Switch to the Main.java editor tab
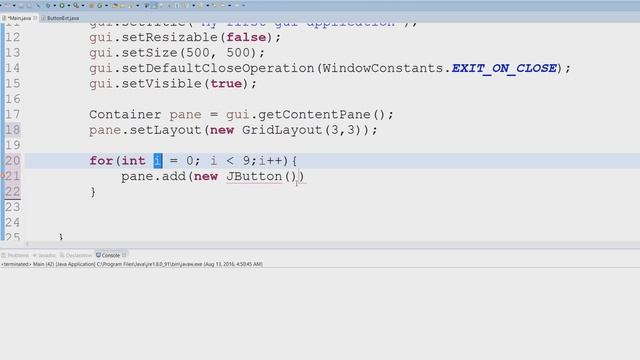 19,18
